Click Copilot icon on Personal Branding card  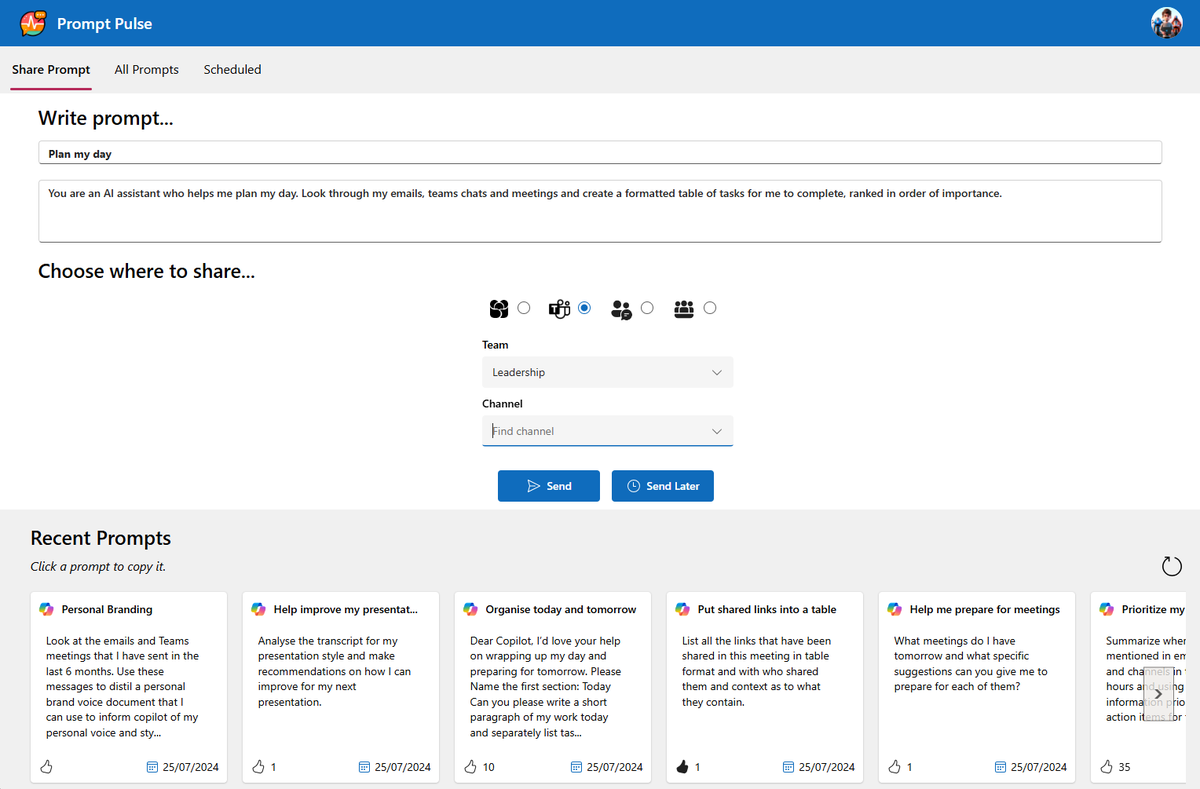(x=46, y=609)
